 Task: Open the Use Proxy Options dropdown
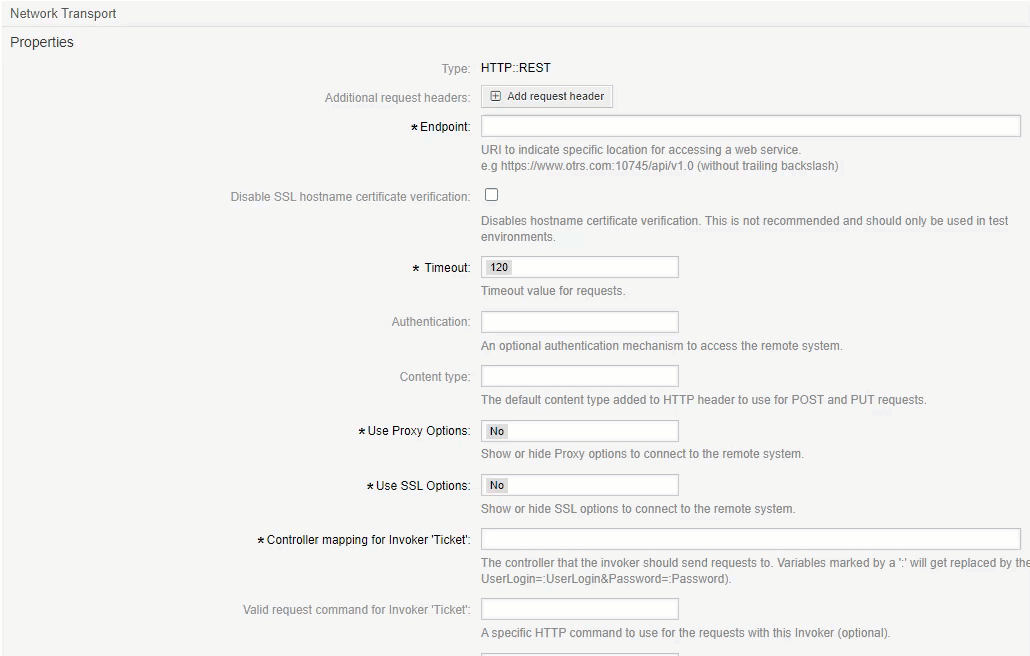(579, 431)
